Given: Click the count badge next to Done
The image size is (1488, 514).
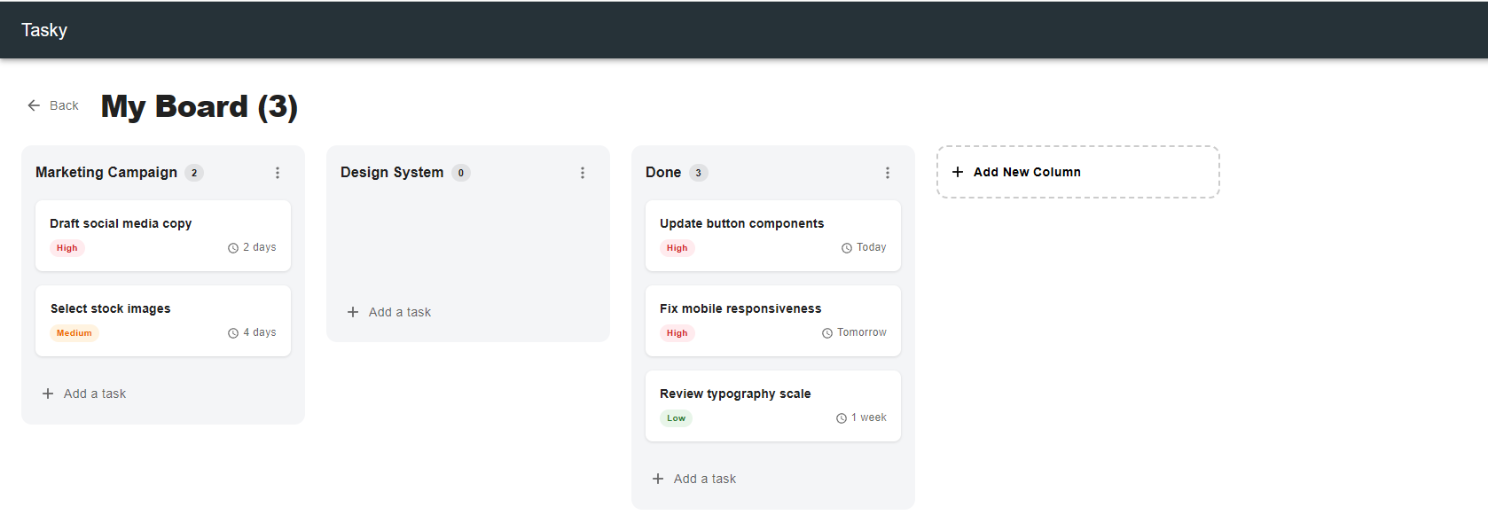Looking at the screenshot, I should coord(698,173).
